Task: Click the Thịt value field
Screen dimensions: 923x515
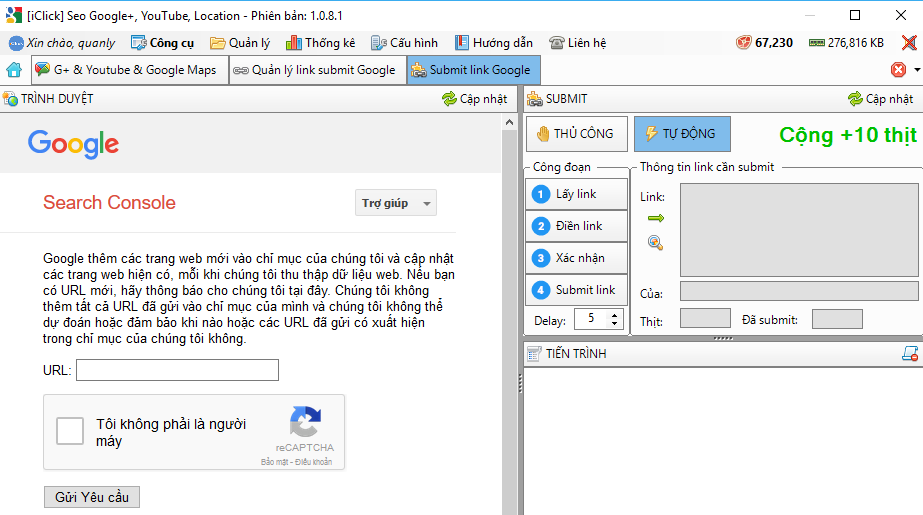Action: coord(705,318)
